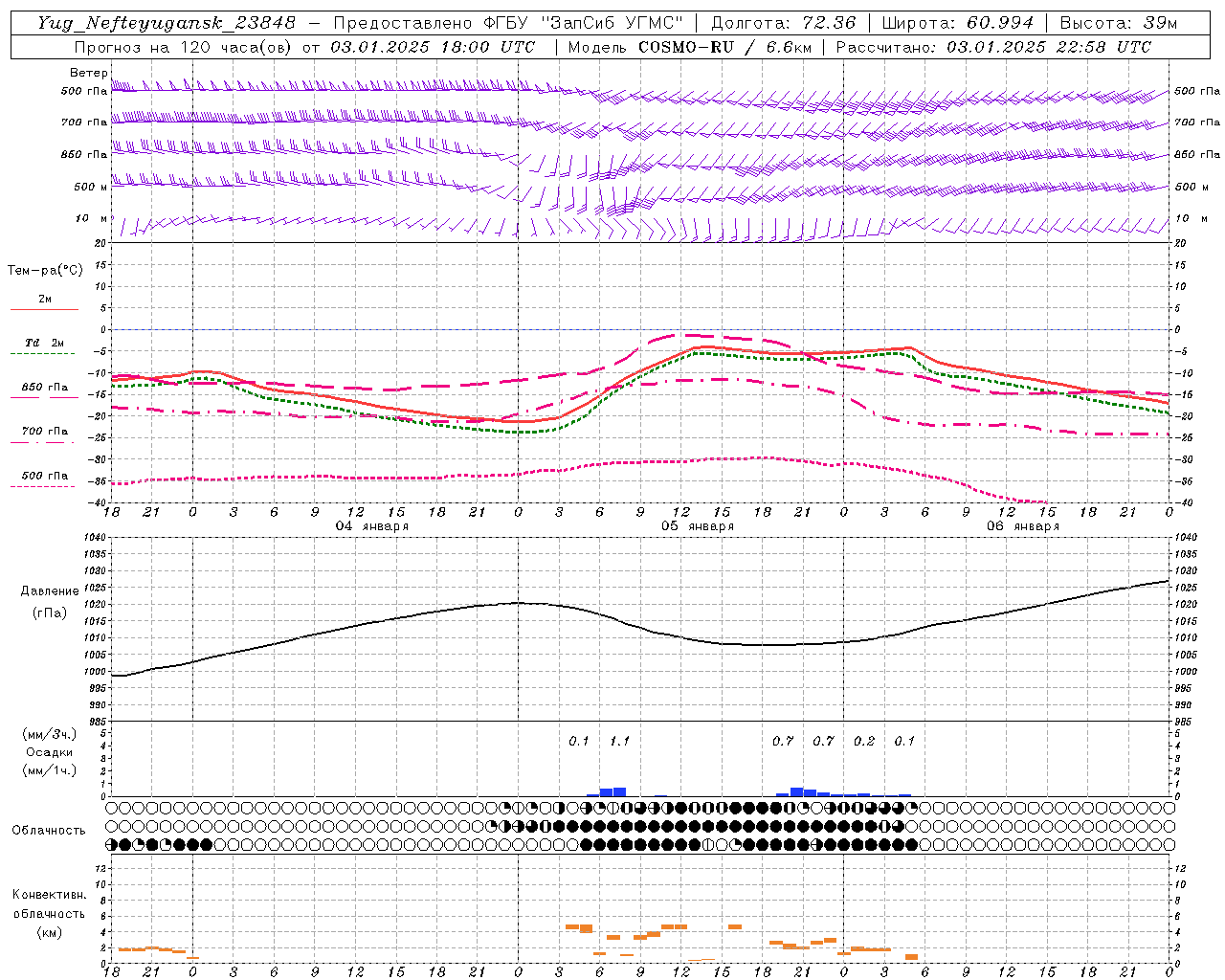The image size is (1225, 980).
Task: Click the 700 гПа temperature legend entry
Action: click(45, 431)
